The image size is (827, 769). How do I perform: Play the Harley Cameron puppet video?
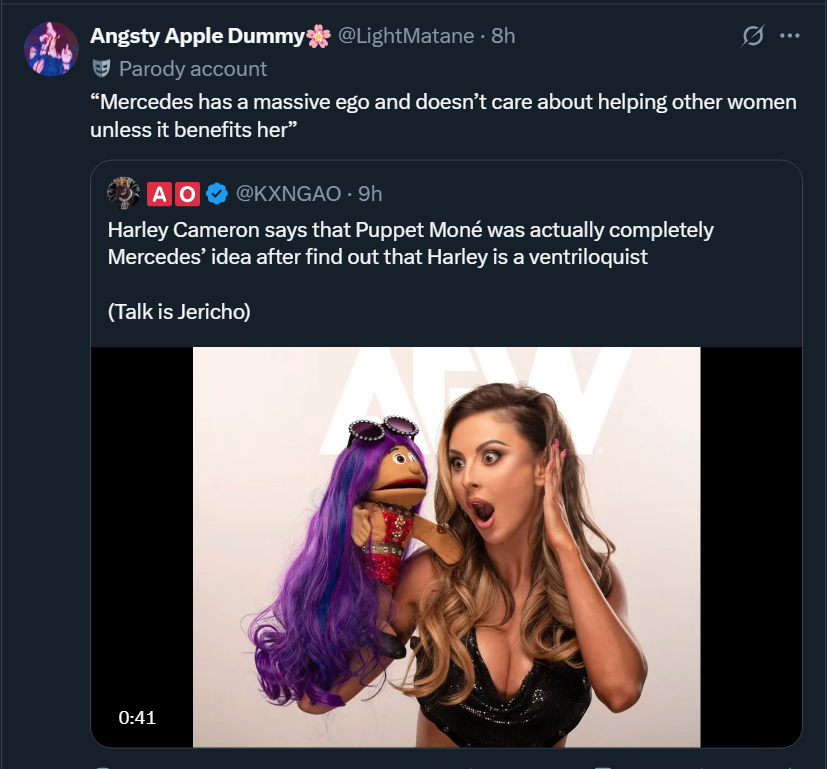tap(446, 547)
